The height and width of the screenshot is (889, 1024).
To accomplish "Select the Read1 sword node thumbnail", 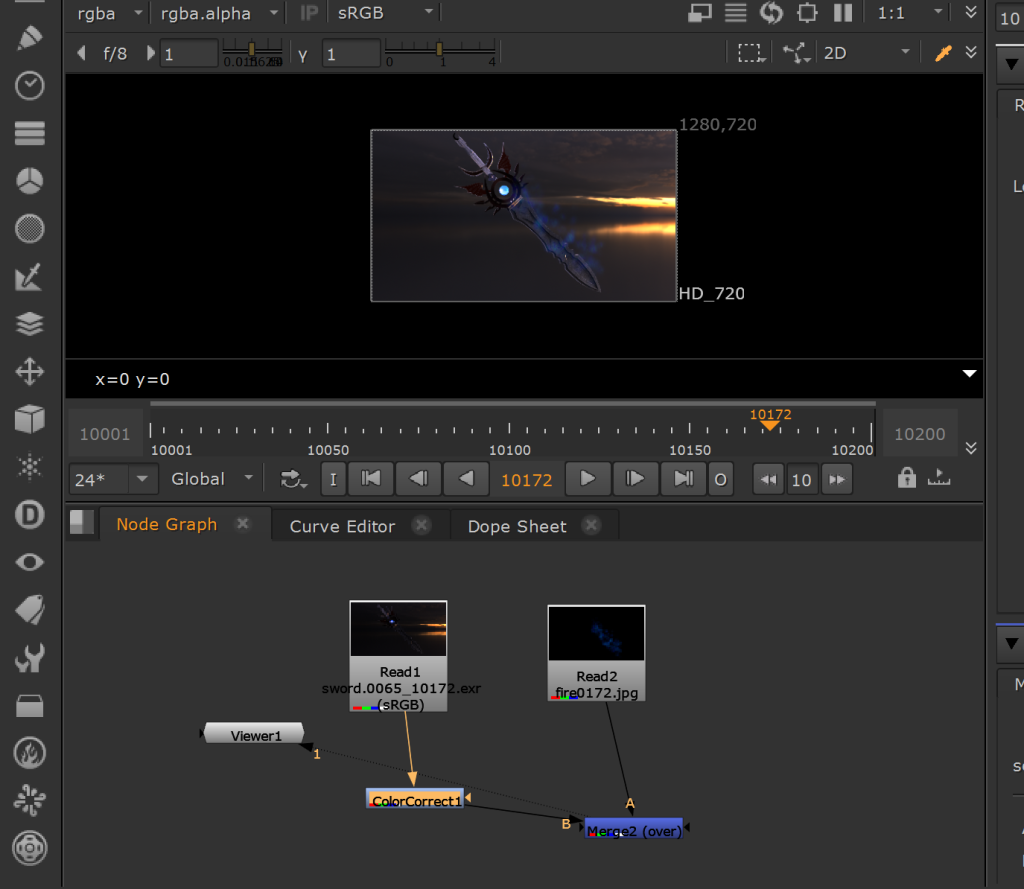I will (x=398, y=628).
